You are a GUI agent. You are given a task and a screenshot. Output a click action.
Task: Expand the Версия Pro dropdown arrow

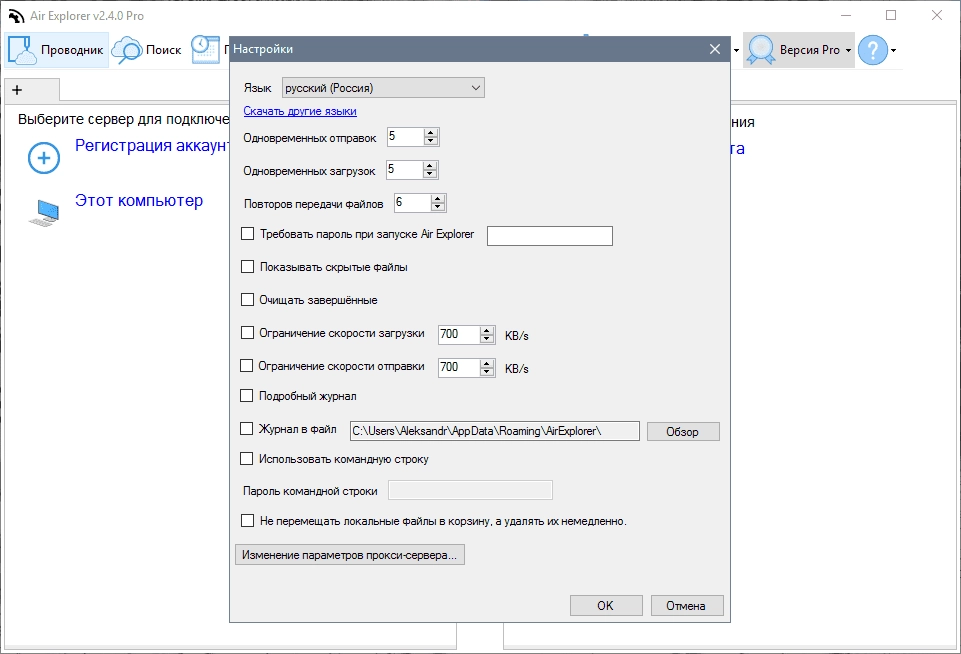848,50
